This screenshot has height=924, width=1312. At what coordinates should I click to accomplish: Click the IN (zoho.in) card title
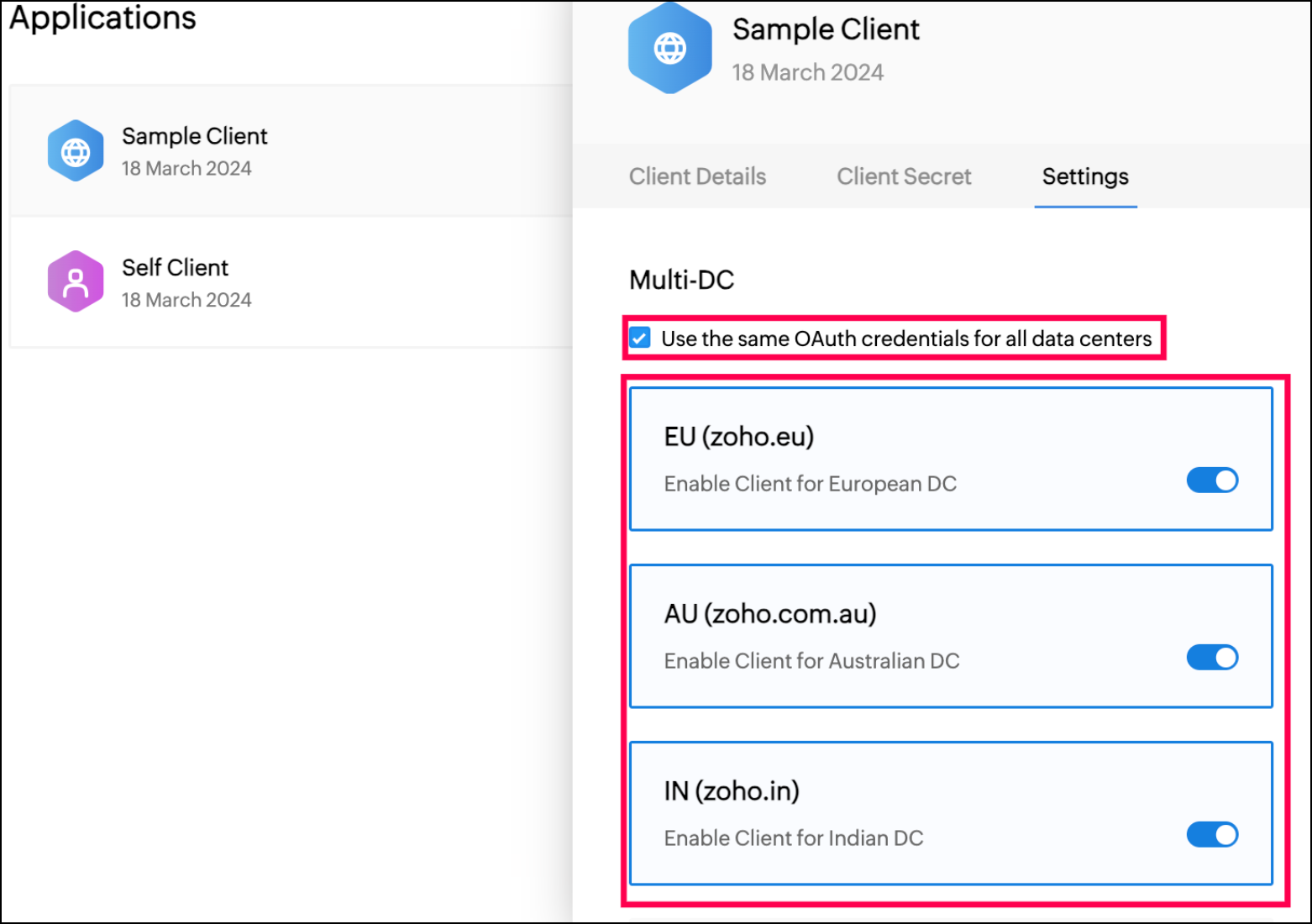[x=732, y=791]
